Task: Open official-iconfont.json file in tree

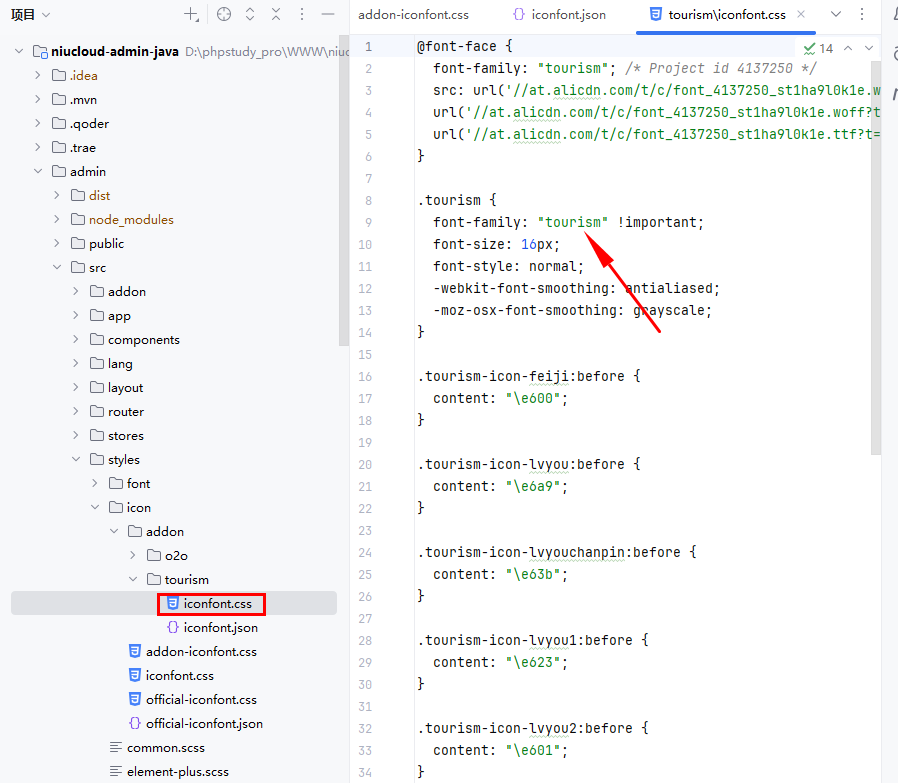Action: [x=204, y=723]
